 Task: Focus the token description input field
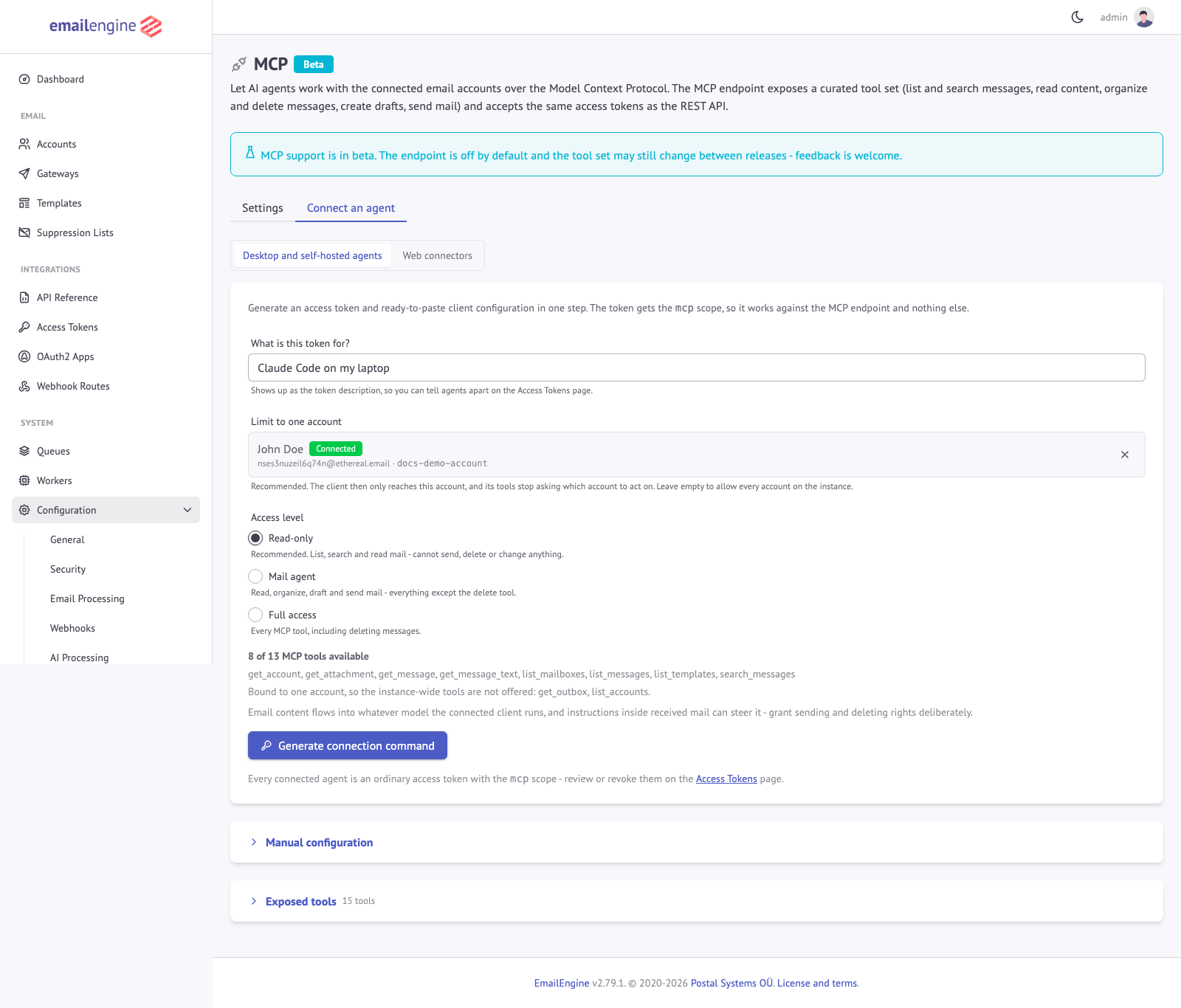coord(697,367)
